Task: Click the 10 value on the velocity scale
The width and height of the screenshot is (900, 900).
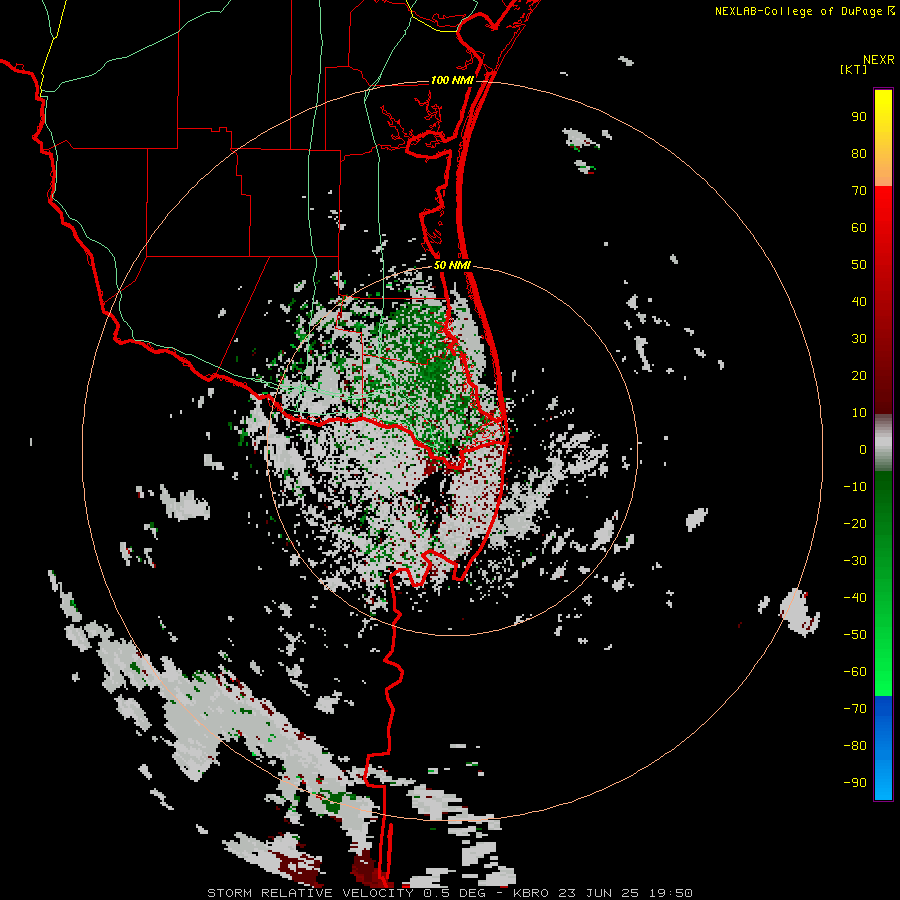Action: click(859, 413)
